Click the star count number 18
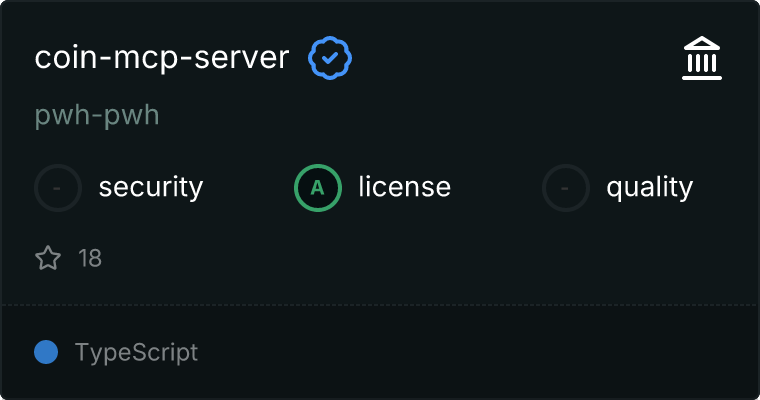760x400 pixels. 90,259
